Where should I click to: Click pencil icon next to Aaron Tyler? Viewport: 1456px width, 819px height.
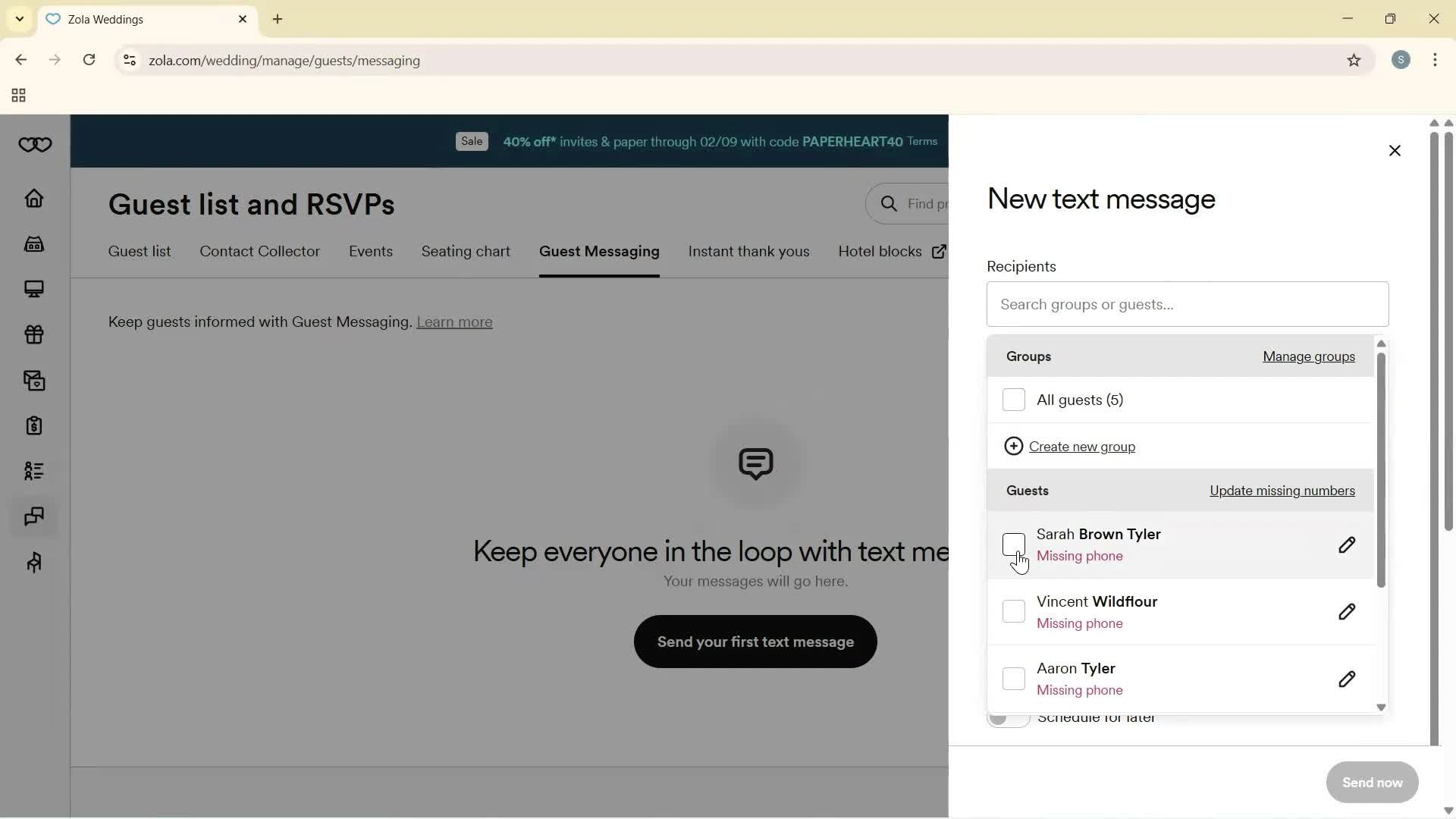tap(1346, 679)
